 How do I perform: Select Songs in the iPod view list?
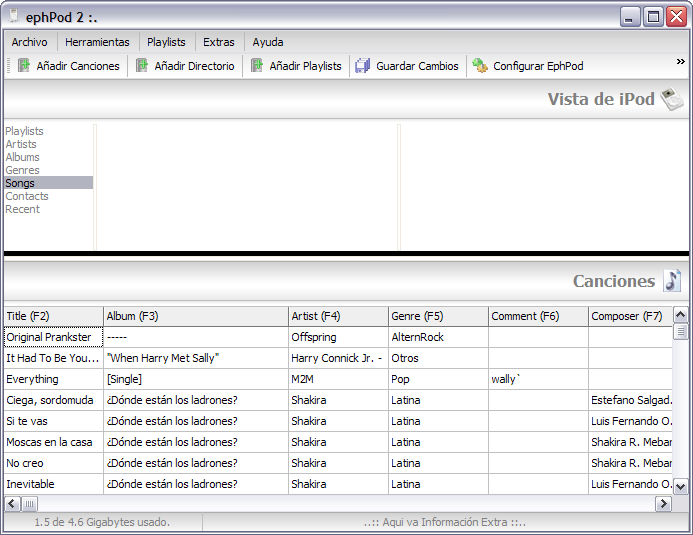[x=49, y=183]
